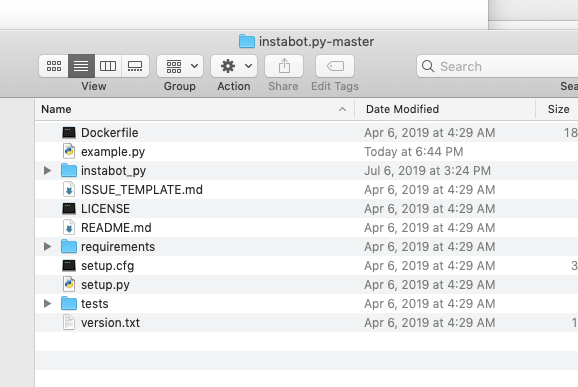Screen dimensions: 578x387
Task: Click the requirements folder icon
Action: [x=69, y=247]
